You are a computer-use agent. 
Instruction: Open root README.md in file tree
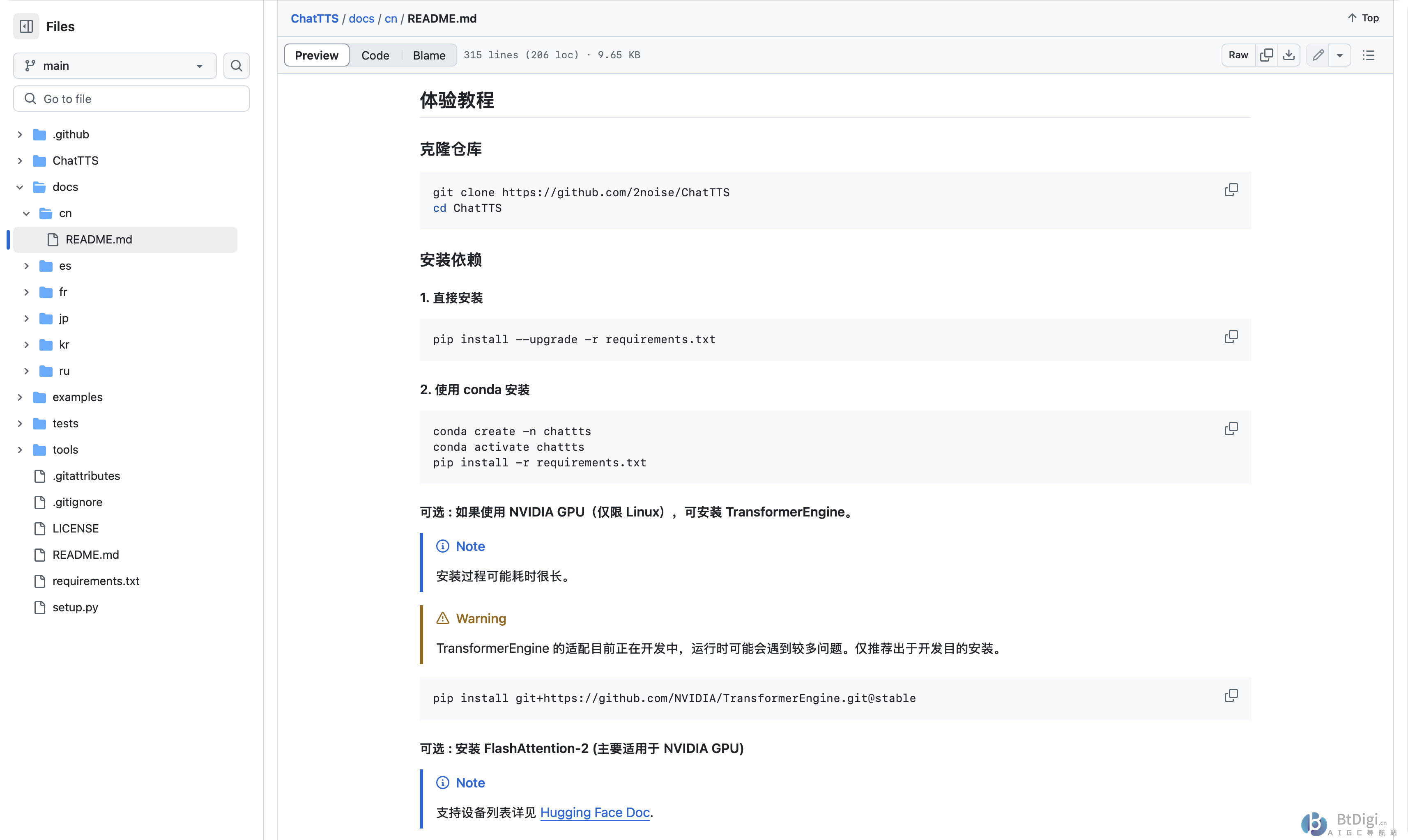tap(85, 555)
